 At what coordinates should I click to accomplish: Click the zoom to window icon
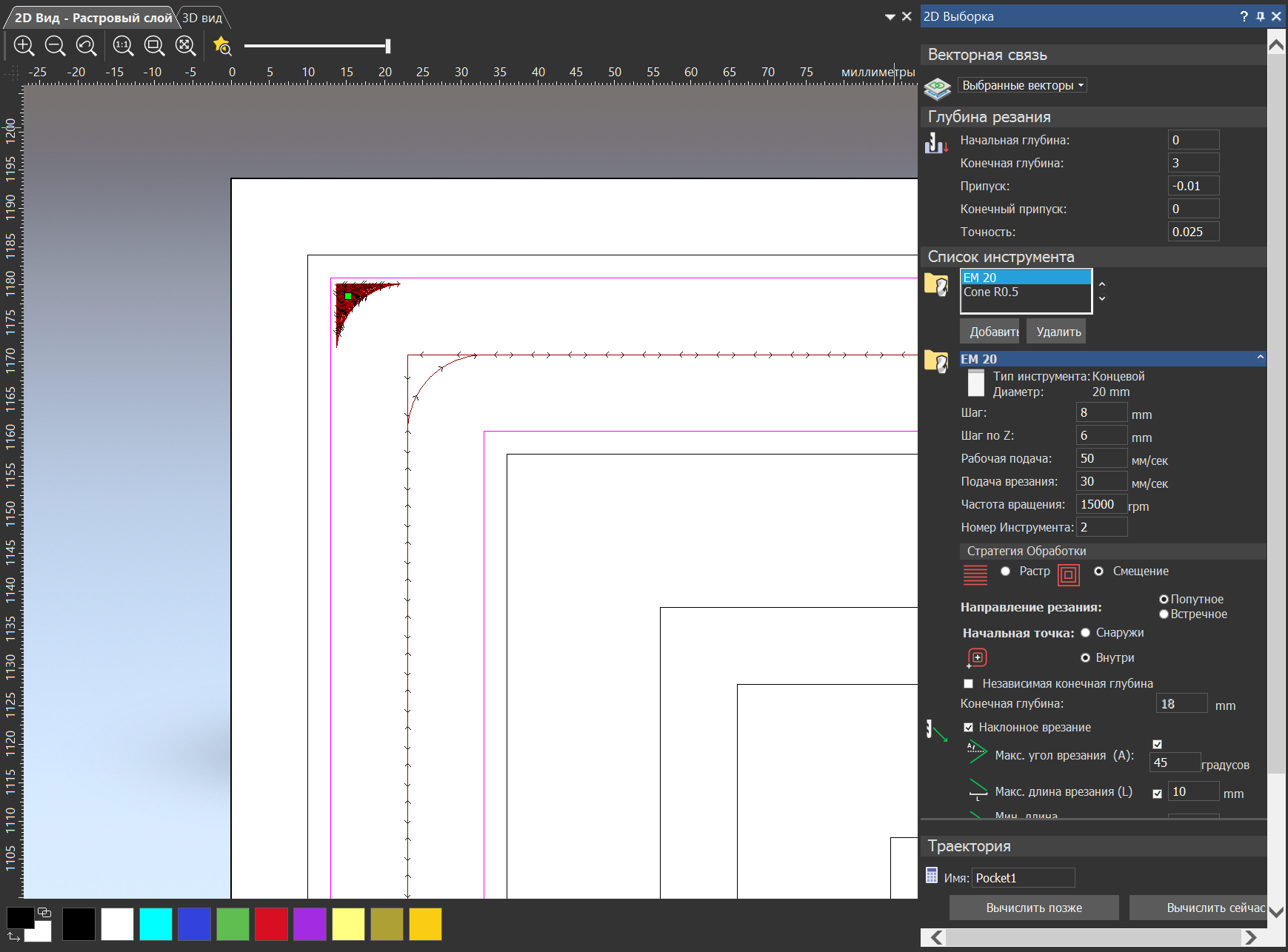coord(154,46)
